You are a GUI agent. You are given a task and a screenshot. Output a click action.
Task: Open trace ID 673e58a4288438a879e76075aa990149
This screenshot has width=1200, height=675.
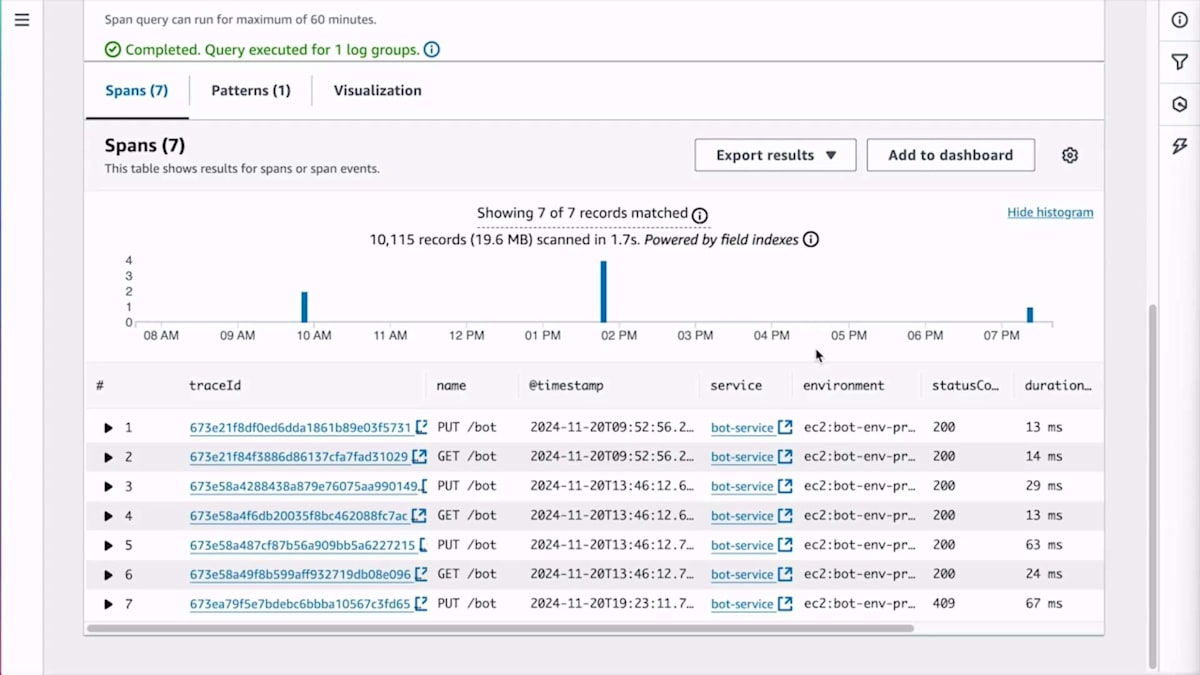pos(304,486)
